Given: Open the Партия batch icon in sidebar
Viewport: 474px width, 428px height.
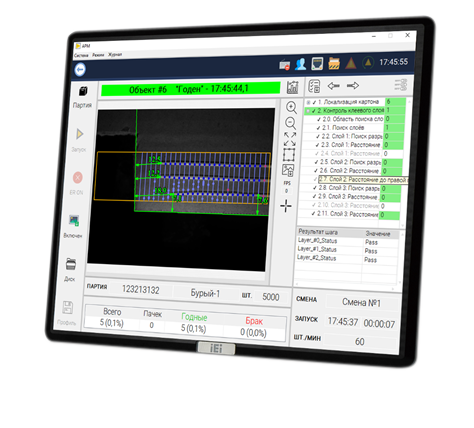Looking at the screenshot, I should pos(83,91).
